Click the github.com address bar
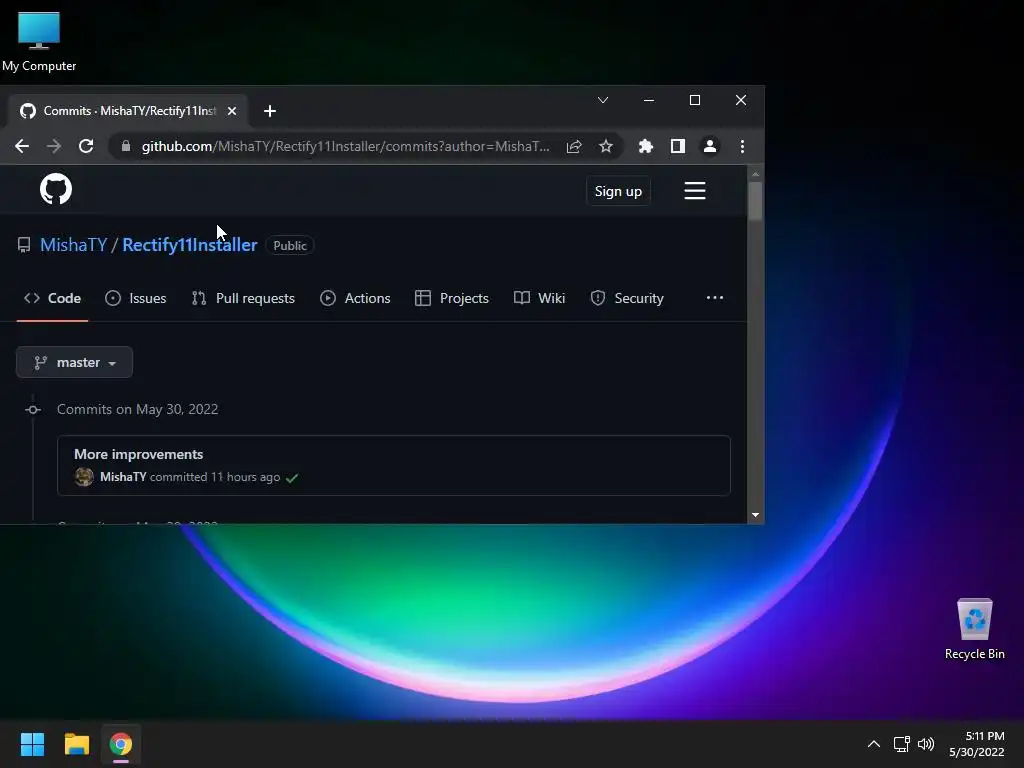Viewport: 1024px width, 768px height. (345, 146)
